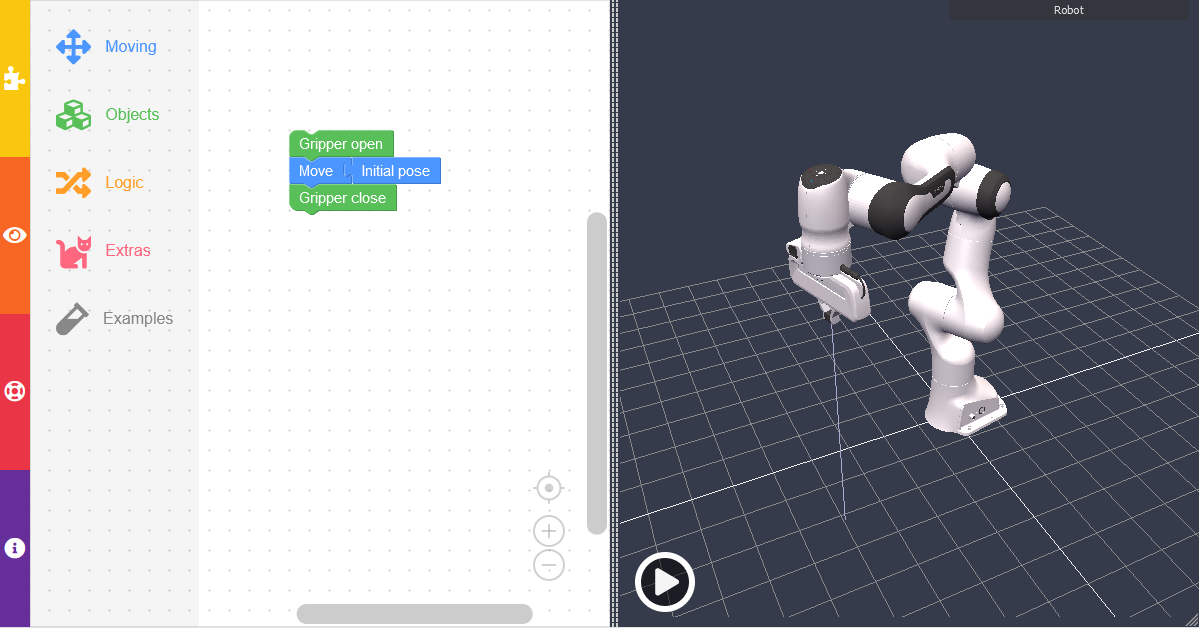The width and height of the screenshot is (1199, 628).
Task: Select the puzzle piece icon on colored sidebar
Action: [x=14, y=78]
